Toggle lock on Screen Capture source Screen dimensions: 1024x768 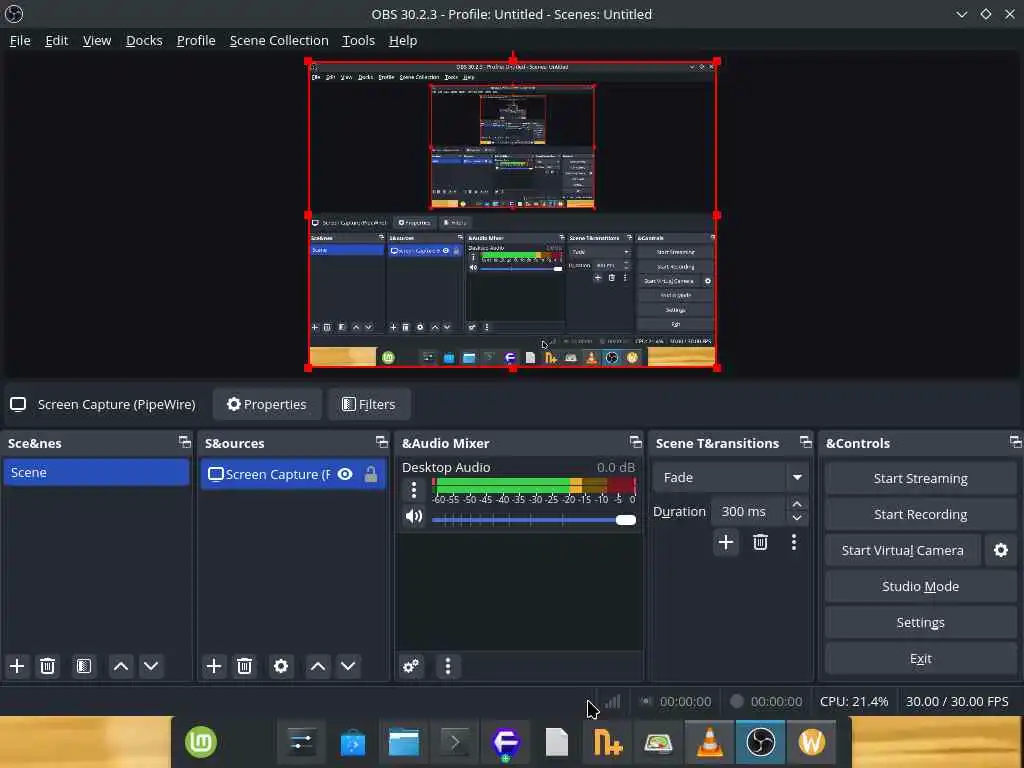pos(371,474)
